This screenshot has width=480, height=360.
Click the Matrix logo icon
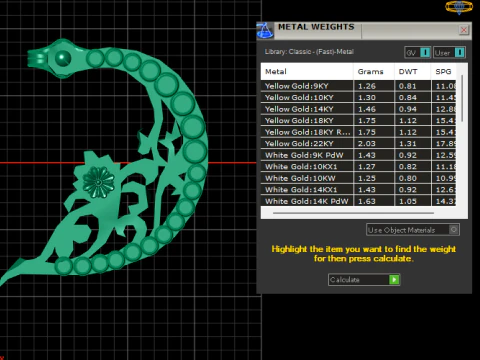[x=459, y=7]
